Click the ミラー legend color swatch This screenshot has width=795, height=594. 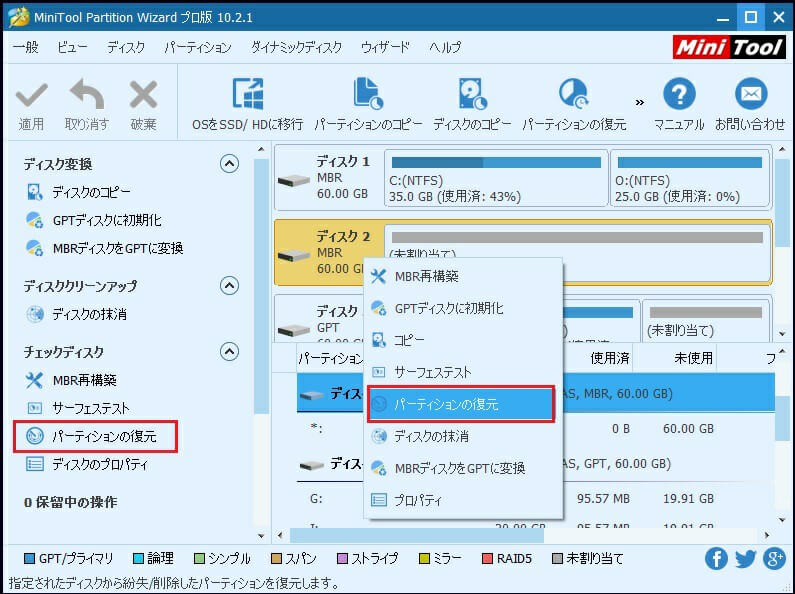tap(424, 559)
